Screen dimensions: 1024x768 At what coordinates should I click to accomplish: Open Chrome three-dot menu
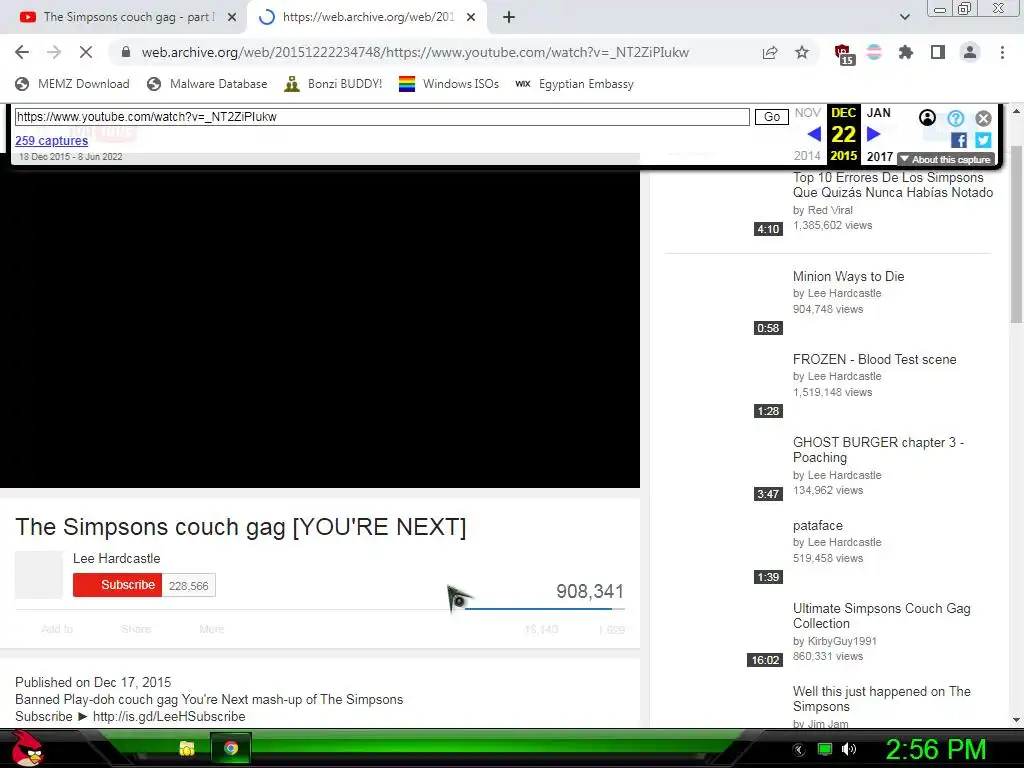coord(1002,52)
